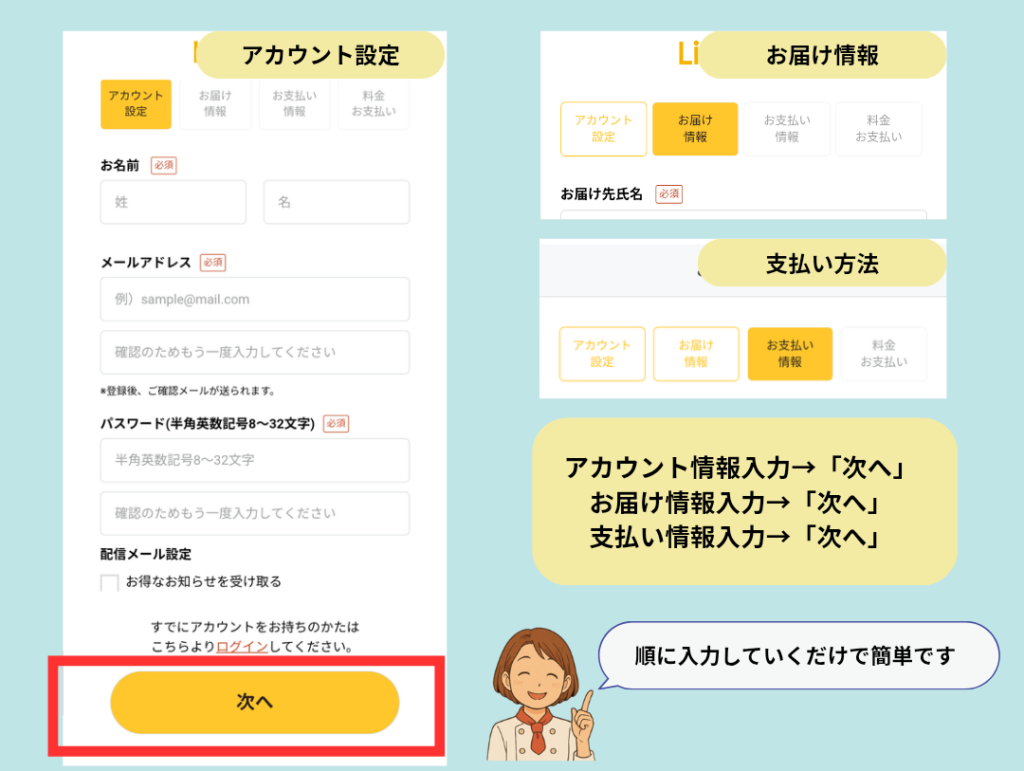Select the password input field

[254, 460]
